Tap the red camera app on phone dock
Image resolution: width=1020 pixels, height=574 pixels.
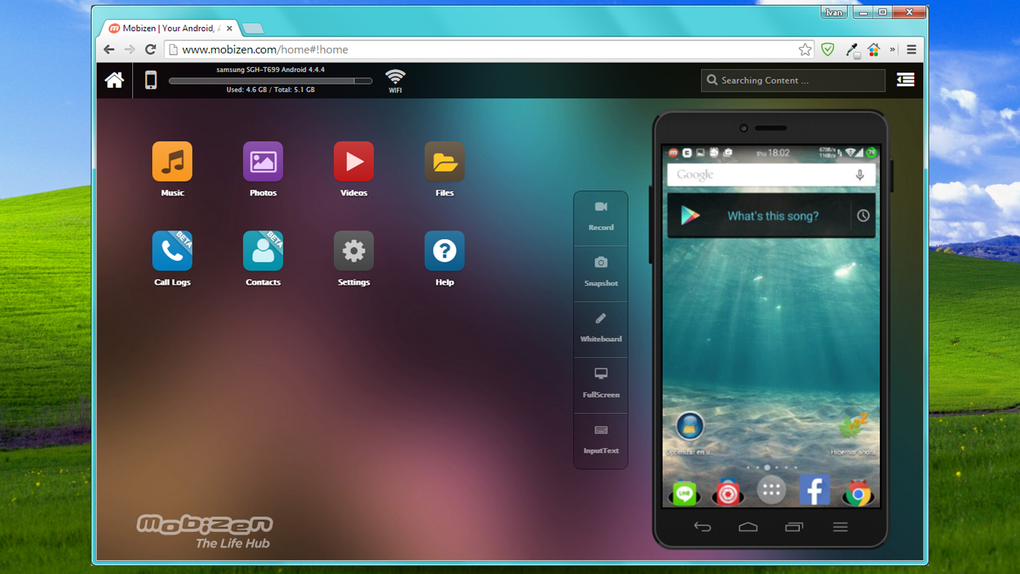(728, 494)
